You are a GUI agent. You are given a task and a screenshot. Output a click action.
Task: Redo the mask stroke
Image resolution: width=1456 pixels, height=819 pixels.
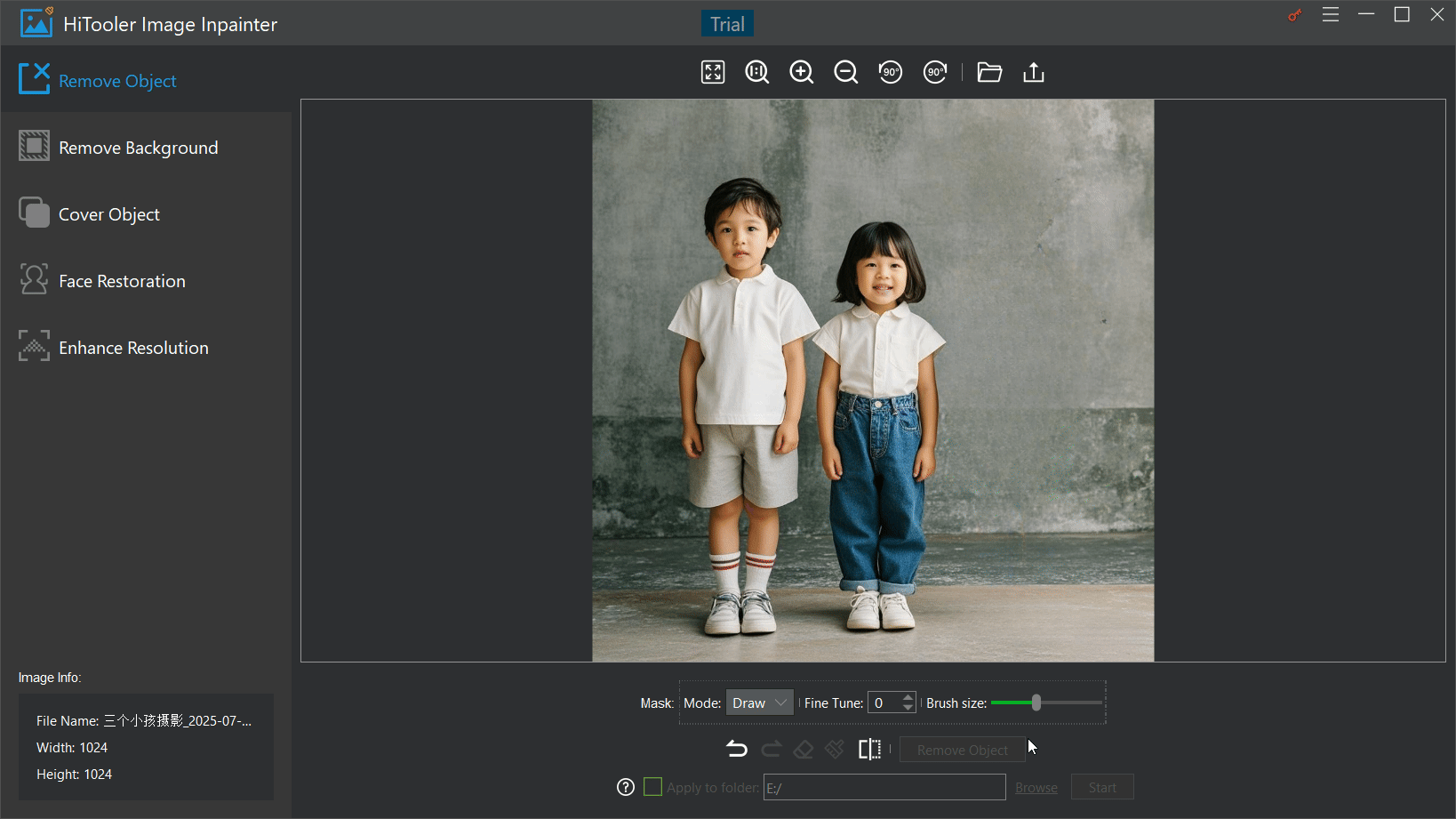pyautogui.click(x=771, y=750)
